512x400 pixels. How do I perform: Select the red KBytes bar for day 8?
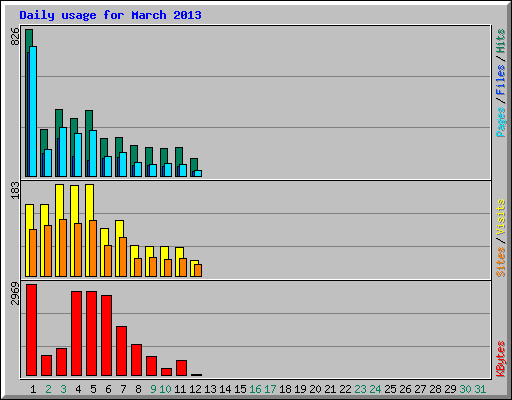coord(136,360)
